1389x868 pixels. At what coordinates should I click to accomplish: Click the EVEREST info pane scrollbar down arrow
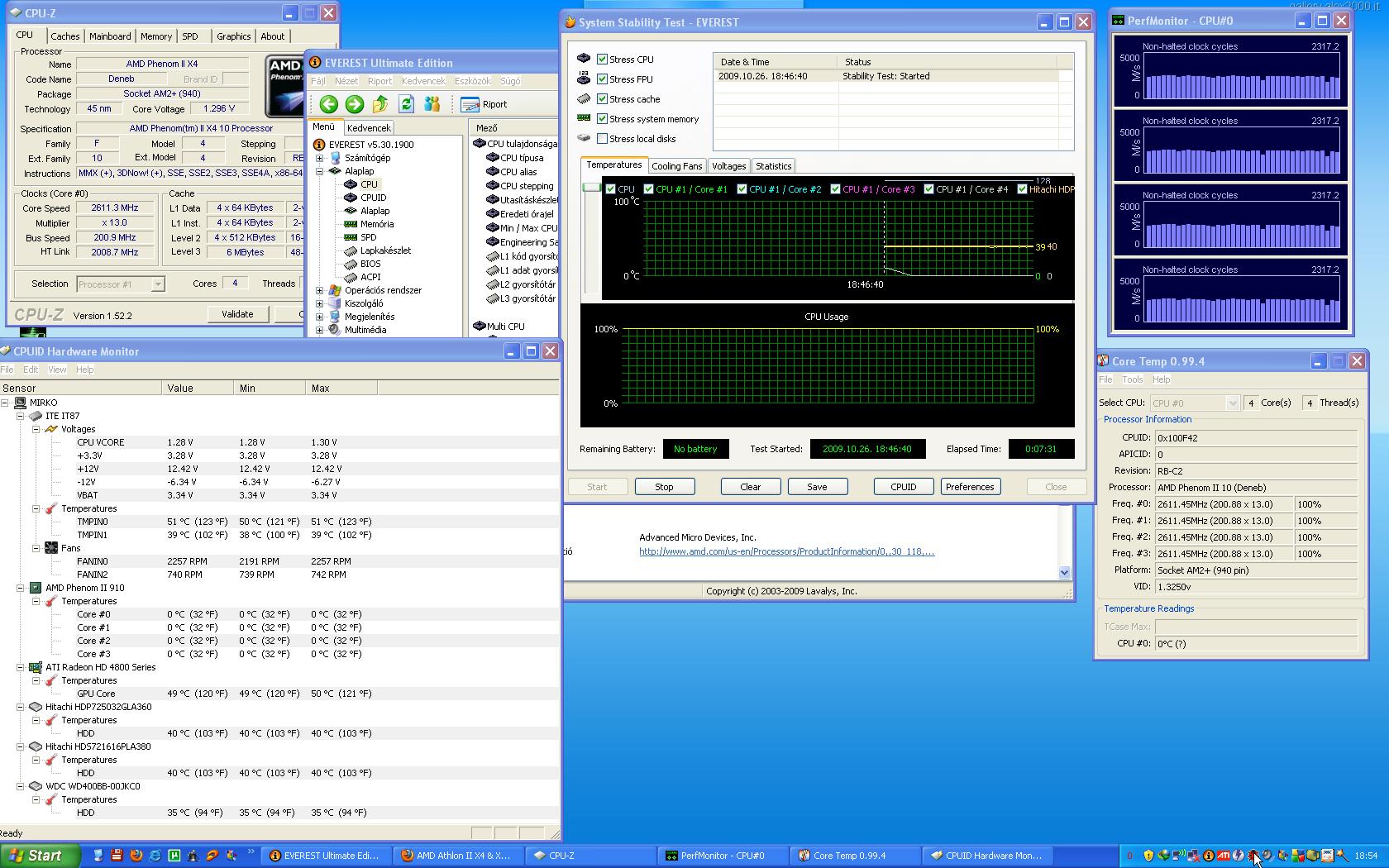pyautogui.click(x=1064, y=572)
